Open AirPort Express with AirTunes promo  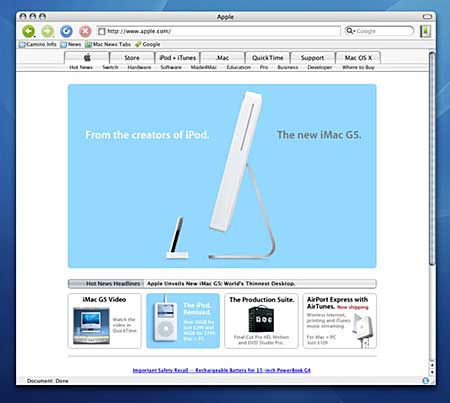(340, 321)
